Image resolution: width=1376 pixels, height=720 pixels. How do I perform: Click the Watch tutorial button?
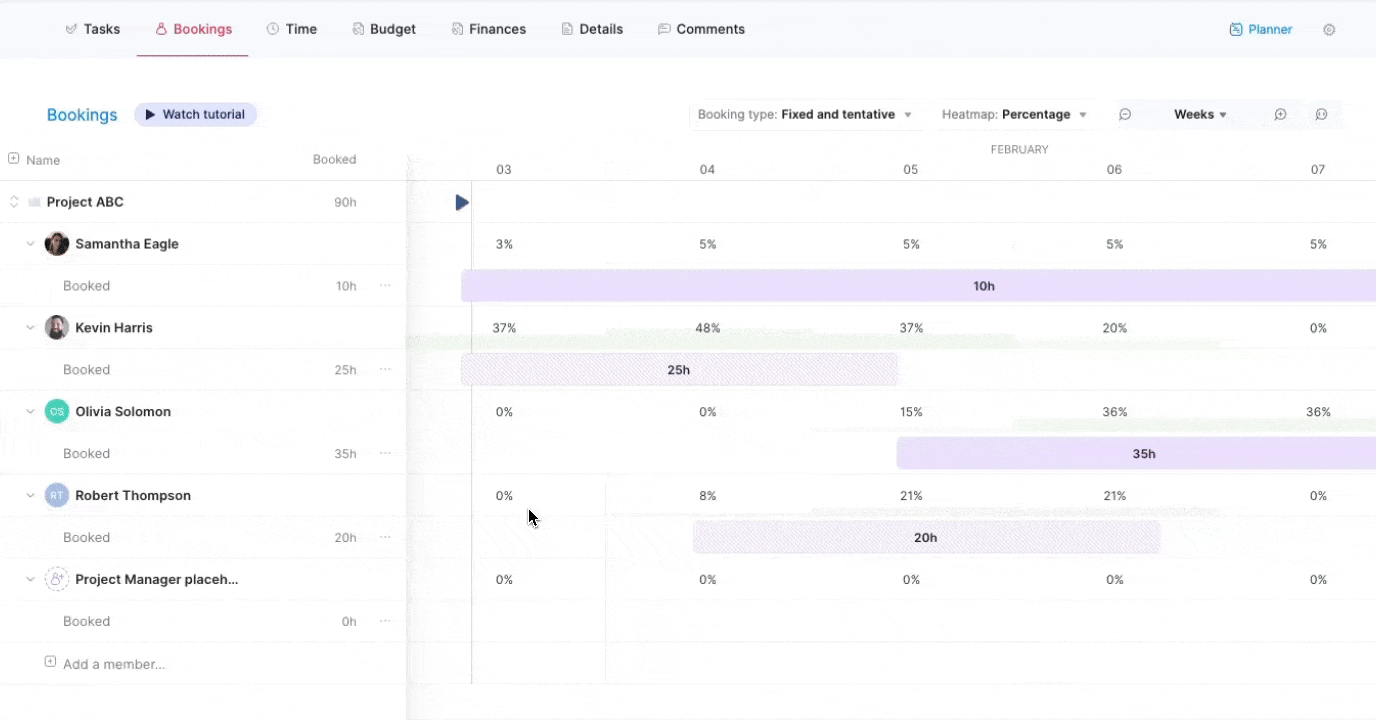pos(195,115)
